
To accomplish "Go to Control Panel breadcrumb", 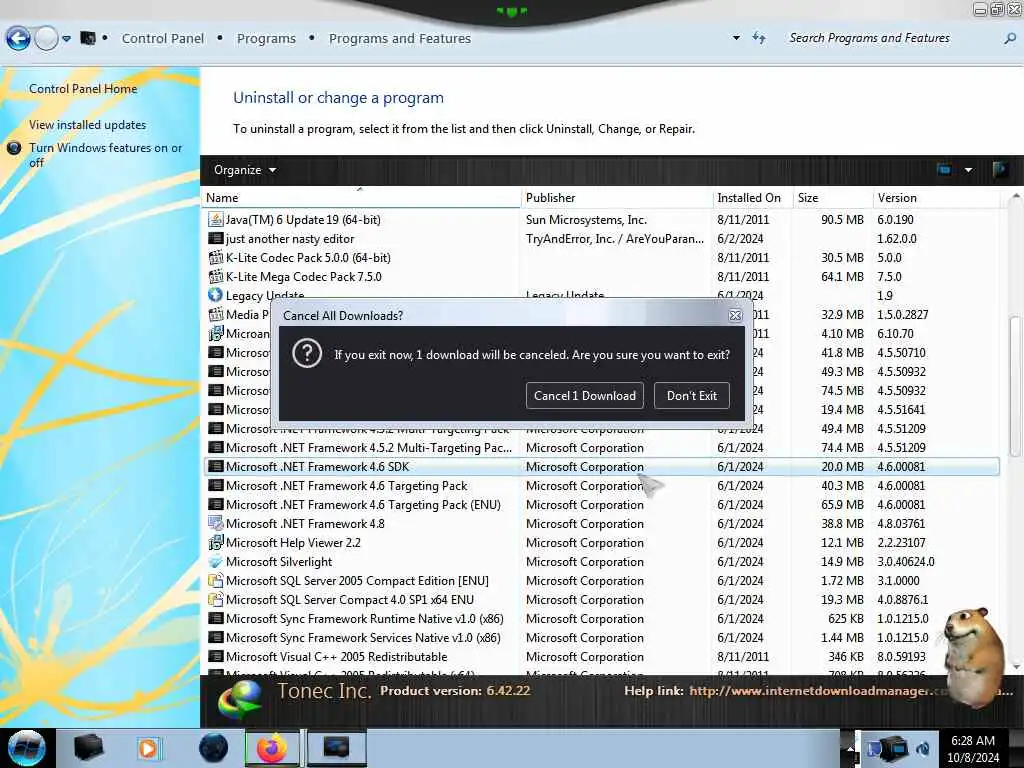I will [163, 39].
